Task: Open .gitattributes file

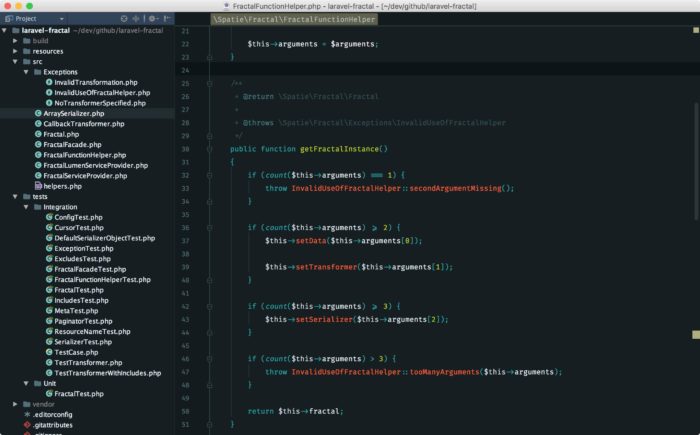Action: (x=52, y=425)
